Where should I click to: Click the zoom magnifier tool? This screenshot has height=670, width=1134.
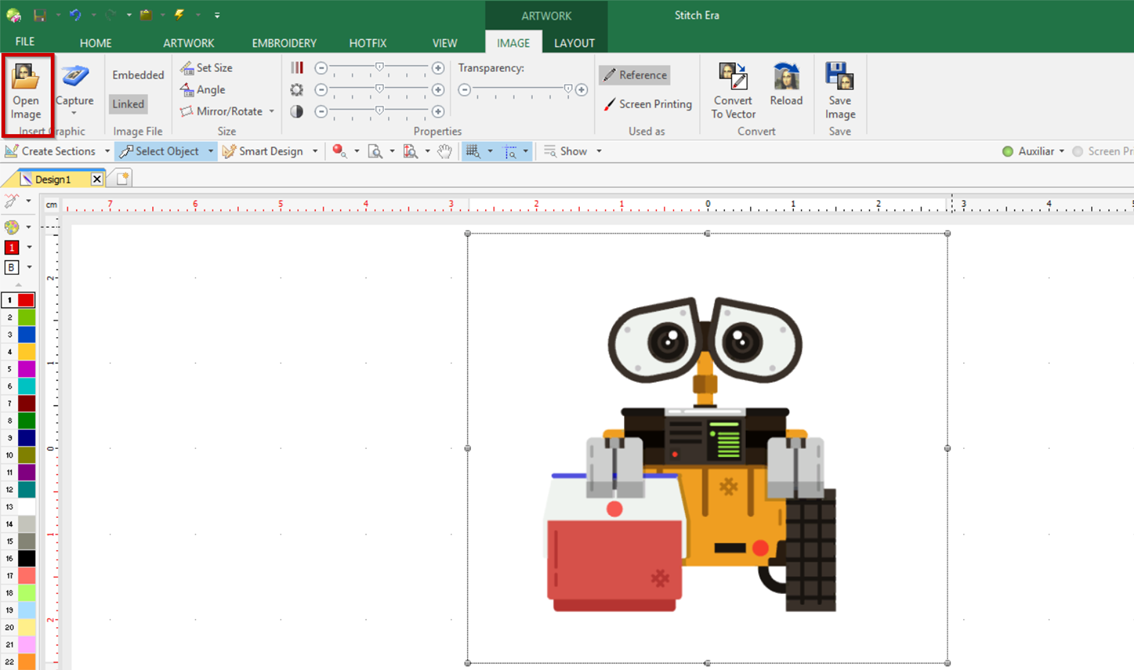click(375, 151)
